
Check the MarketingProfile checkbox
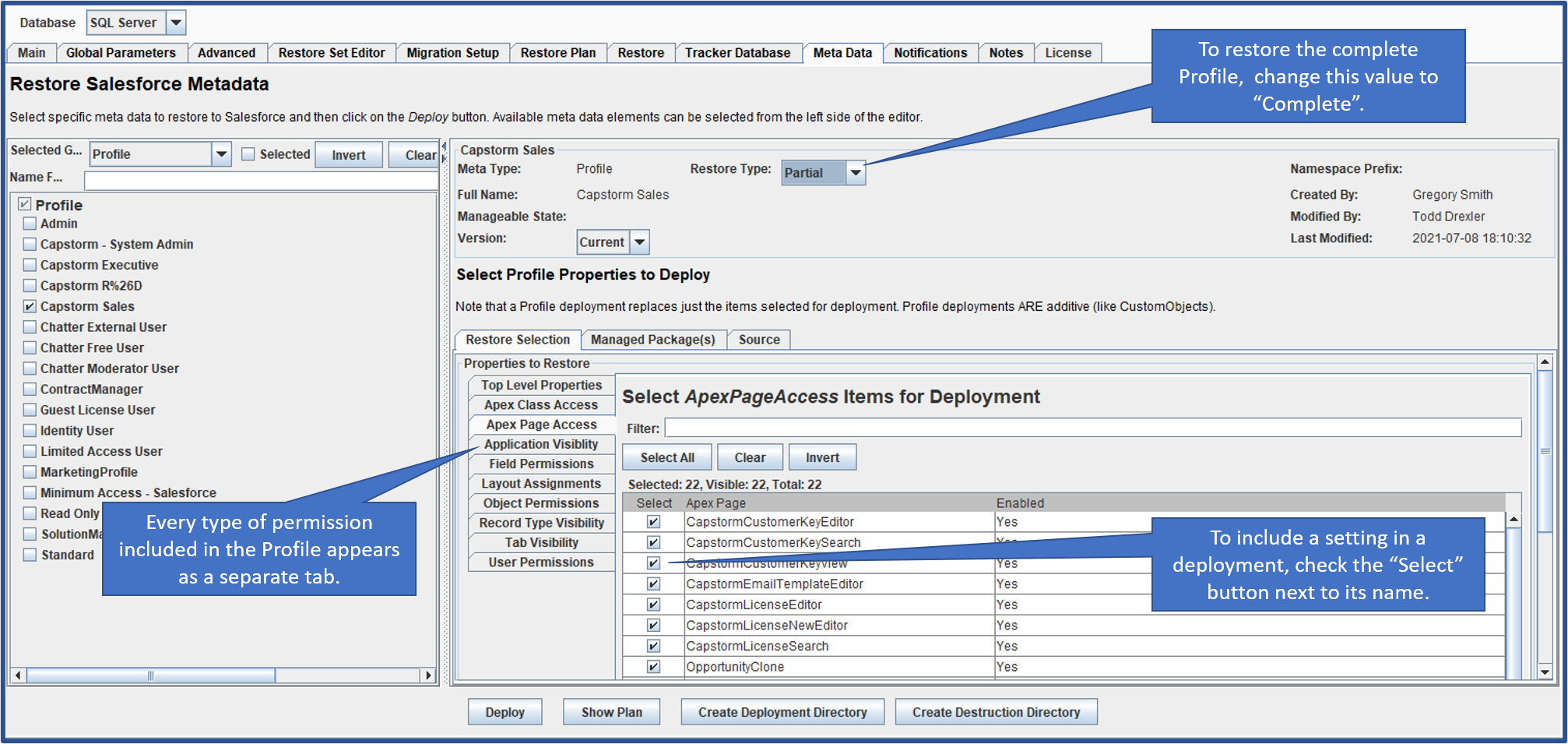[x=30, y=472]
